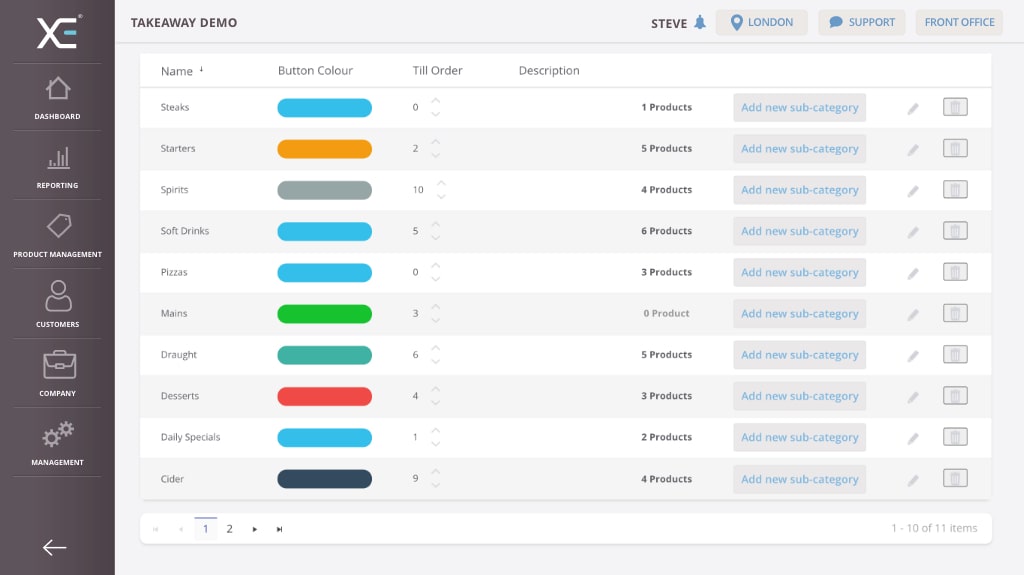Open the Customers section

(x=57, y=304)
